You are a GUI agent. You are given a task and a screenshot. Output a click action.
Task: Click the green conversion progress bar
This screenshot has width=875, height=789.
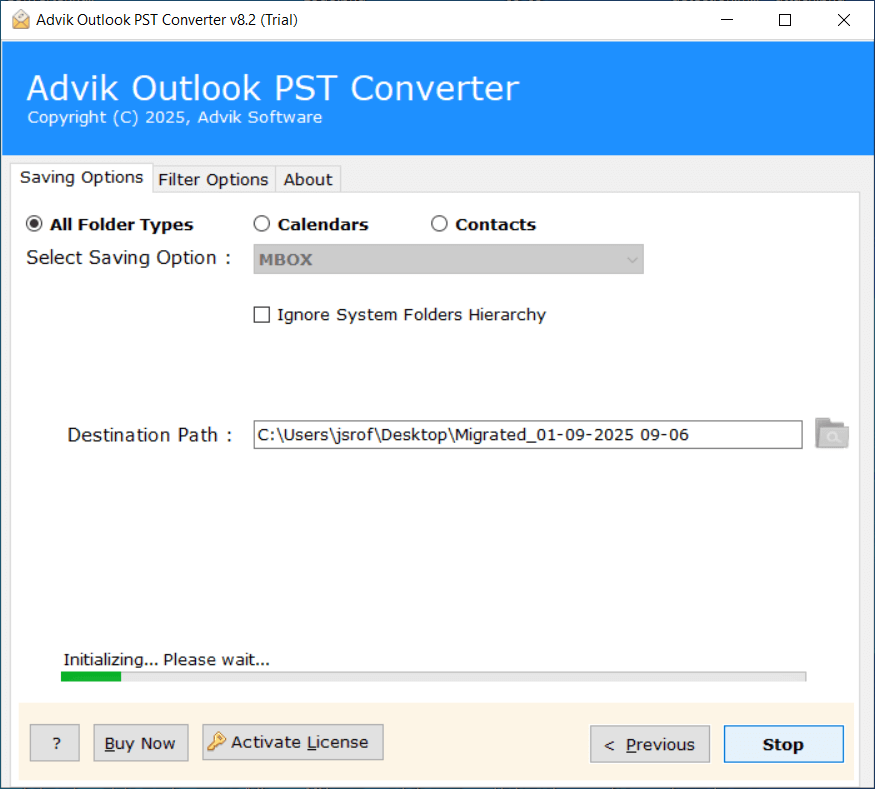pos(434,676)
